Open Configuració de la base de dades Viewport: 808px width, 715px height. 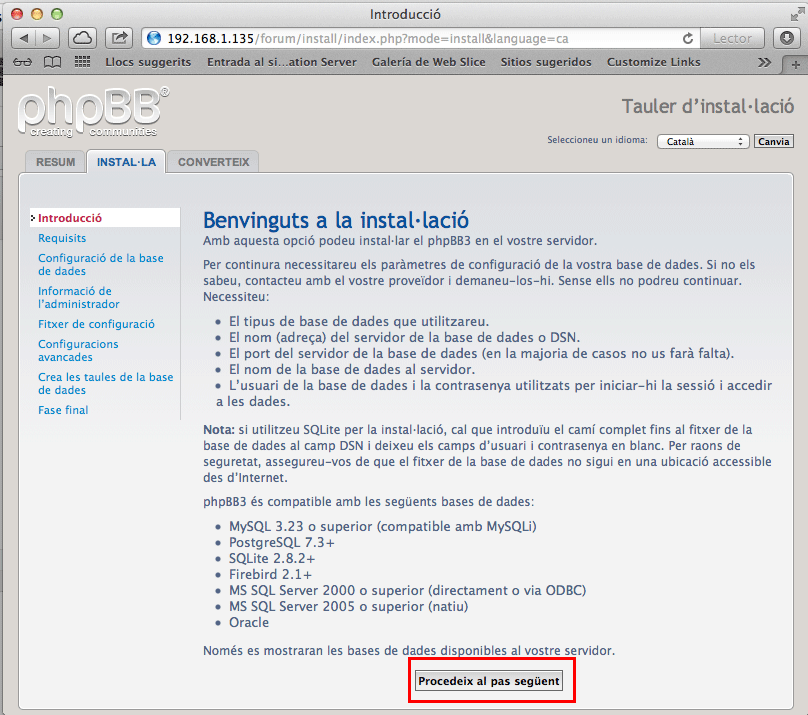point(100,264)
